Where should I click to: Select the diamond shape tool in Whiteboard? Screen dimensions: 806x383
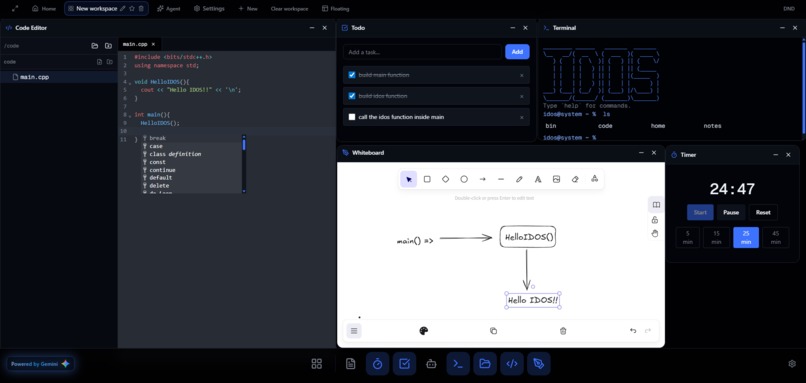(445, 179)
